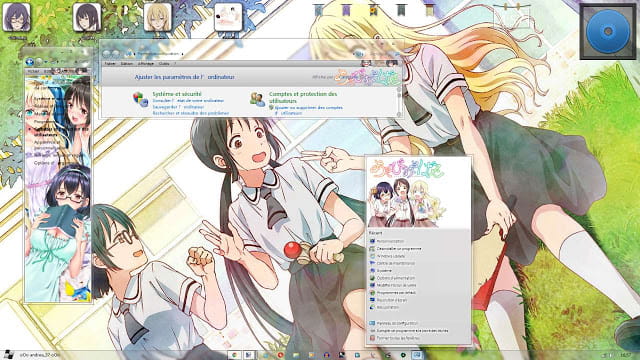
Task: Open desktop icon of girl with glasses
Action: [x=17, y=18]
